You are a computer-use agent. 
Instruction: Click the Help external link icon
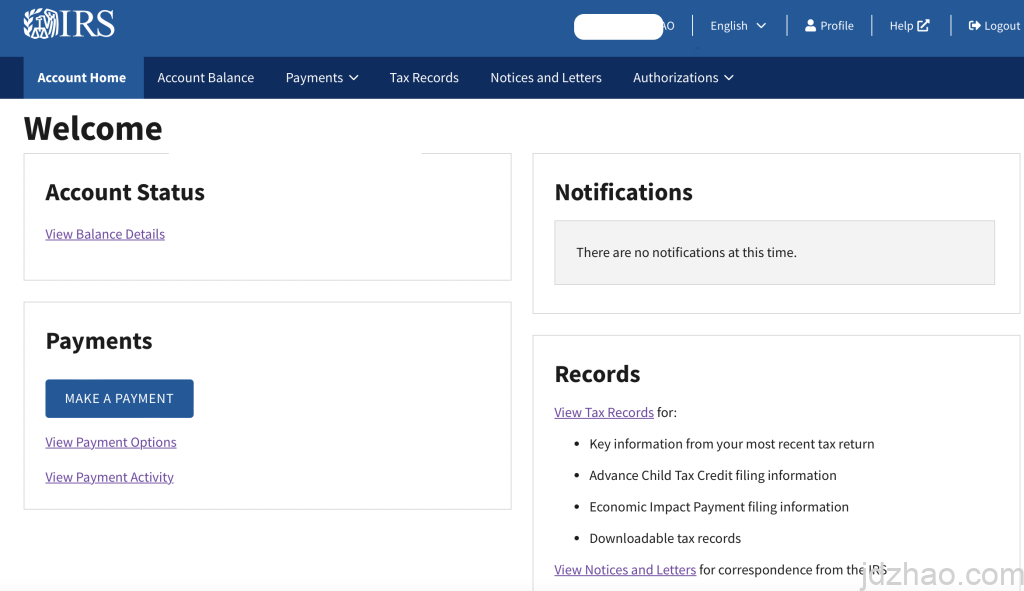click(x=923, y=26)
